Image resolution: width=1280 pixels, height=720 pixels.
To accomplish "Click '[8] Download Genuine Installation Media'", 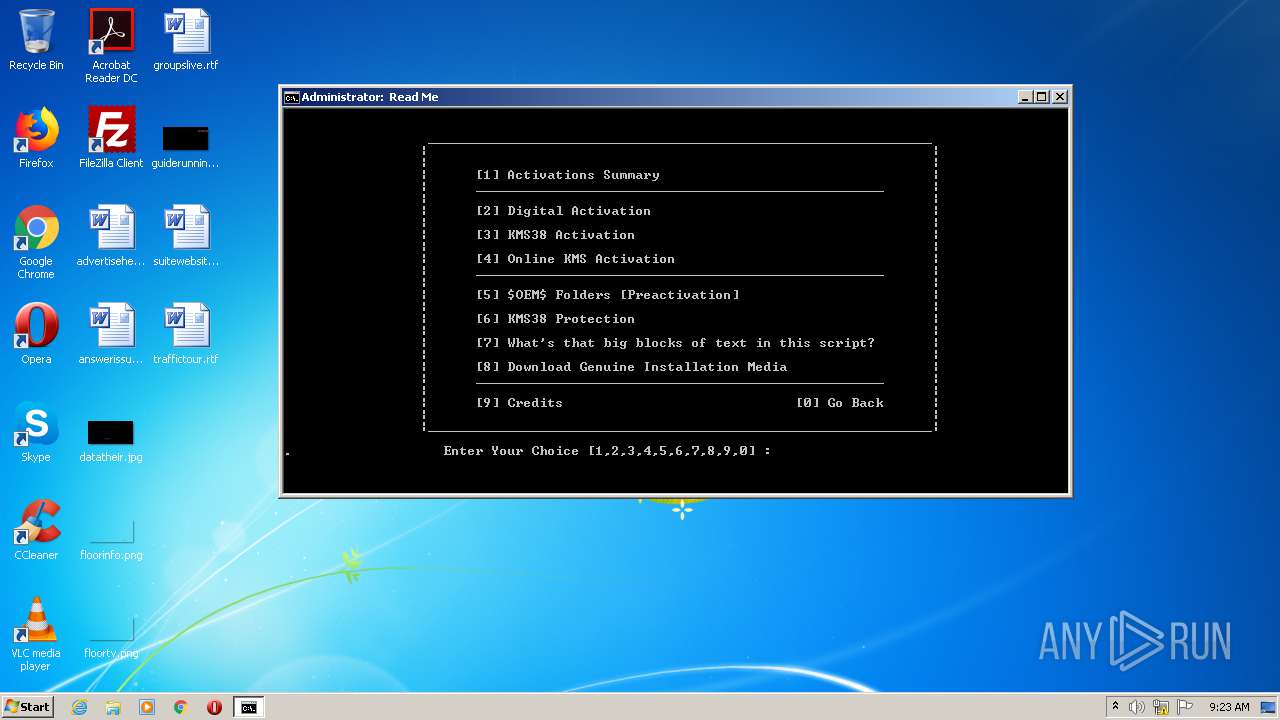I will tap(631, 367).
